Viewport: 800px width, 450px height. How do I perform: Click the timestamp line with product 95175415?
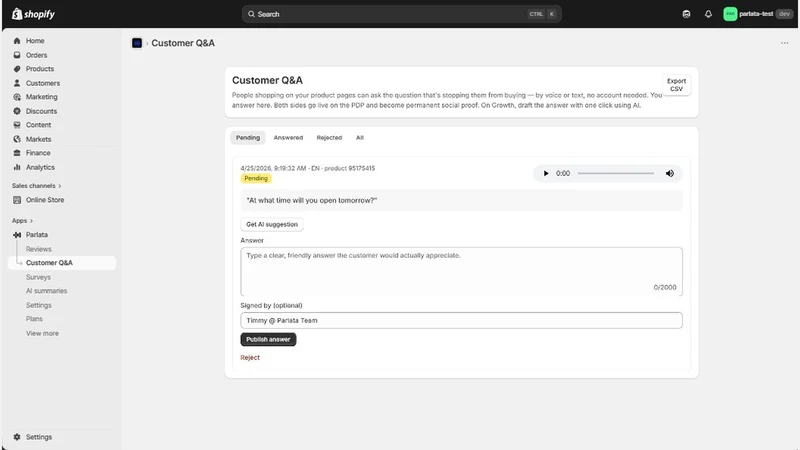coord(308,168)
